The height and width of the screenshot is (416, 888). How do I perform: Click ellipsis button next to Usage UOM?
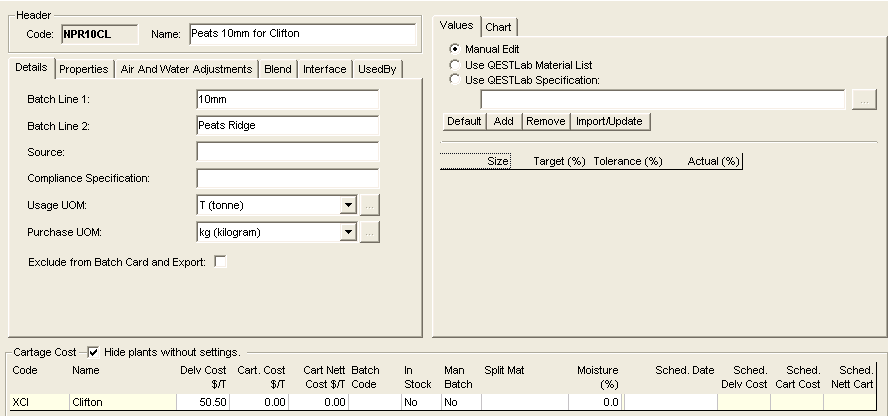point(370,205)
